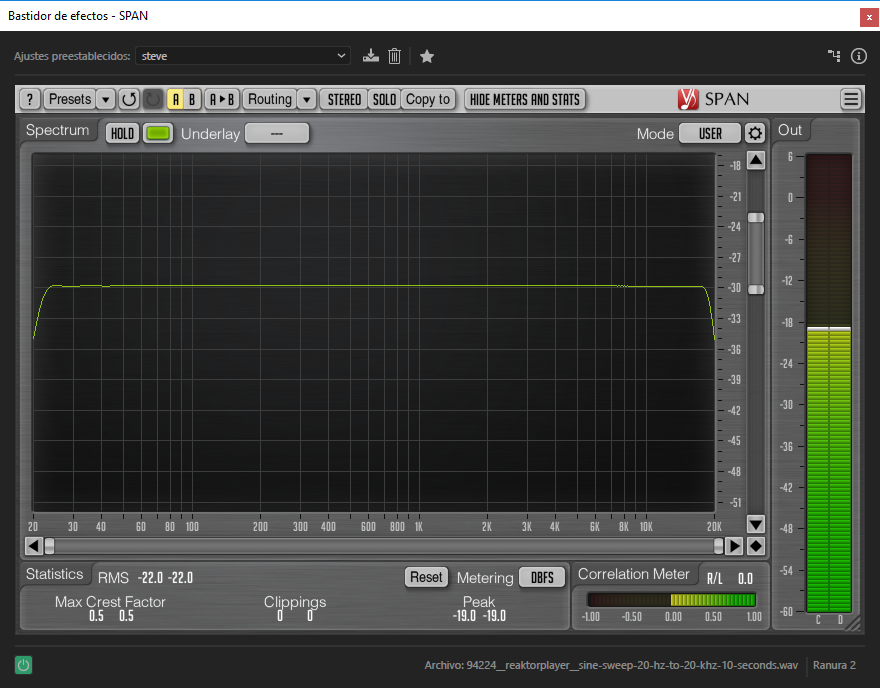Screen dimensions: 880x688
Task: Click the DBFS metering button
Action: [542, 577]
